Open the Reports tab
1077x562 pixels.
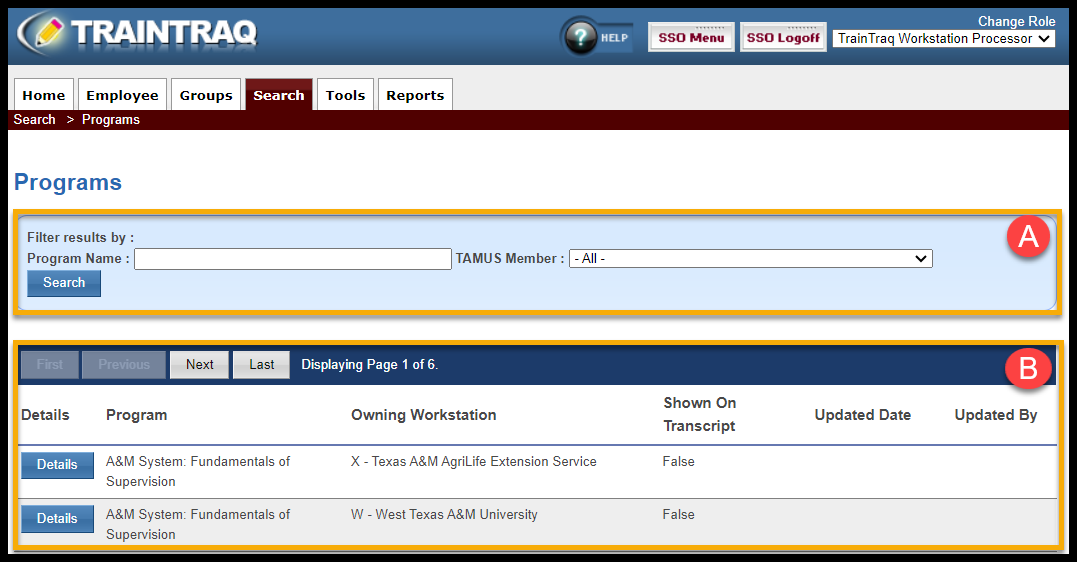[x=415, y=95]
